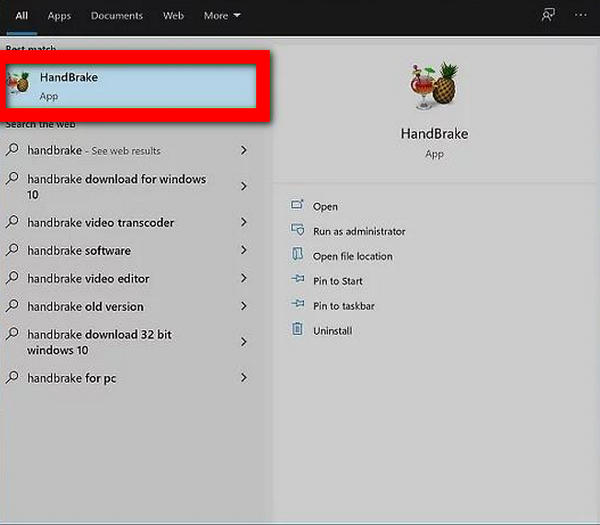Expand arrow for handbrake video transcoder

[x=244, y=223]
